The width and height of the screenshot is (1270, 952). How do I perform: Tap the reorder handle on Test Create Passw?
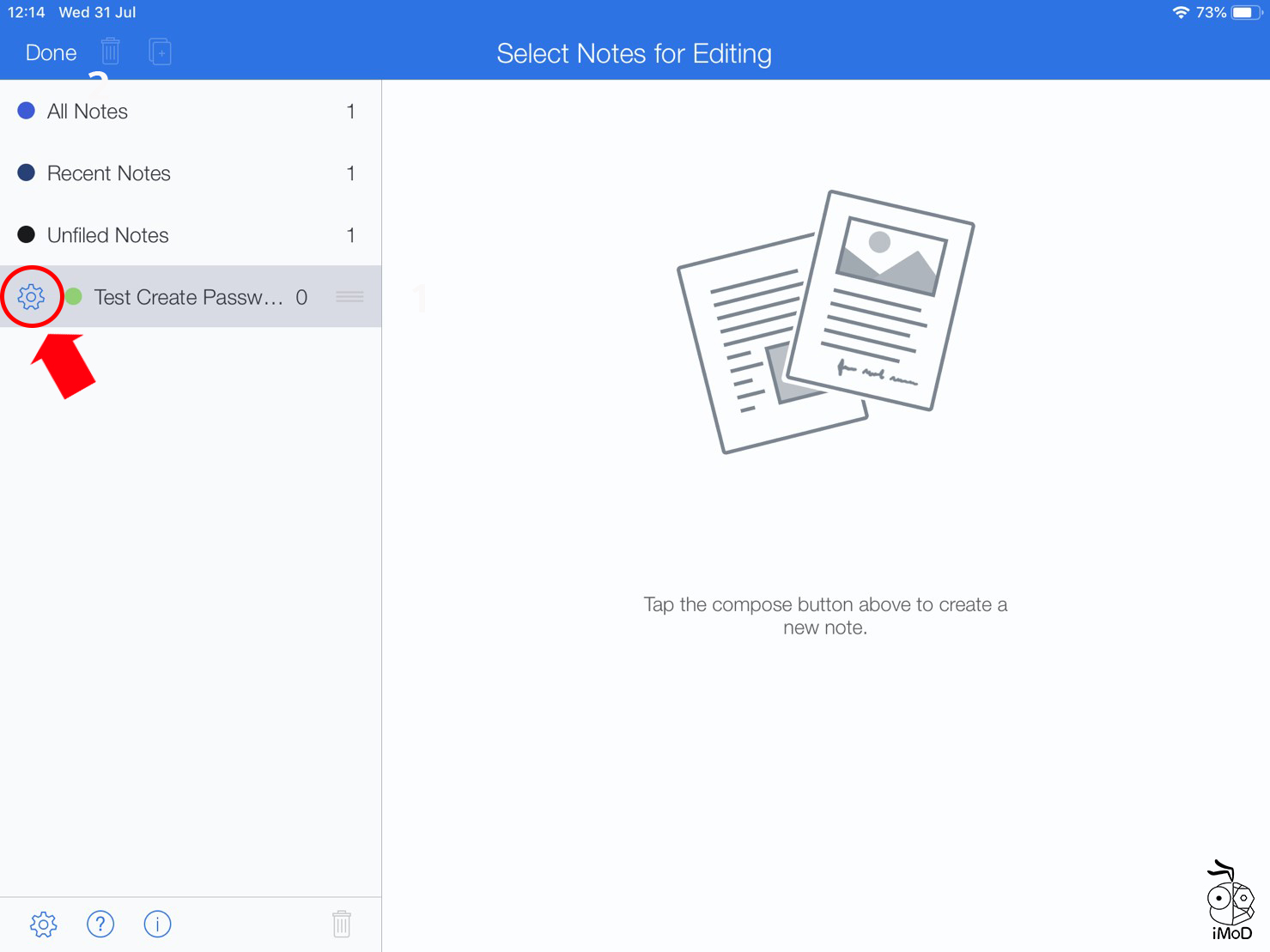tap(349, 296)
